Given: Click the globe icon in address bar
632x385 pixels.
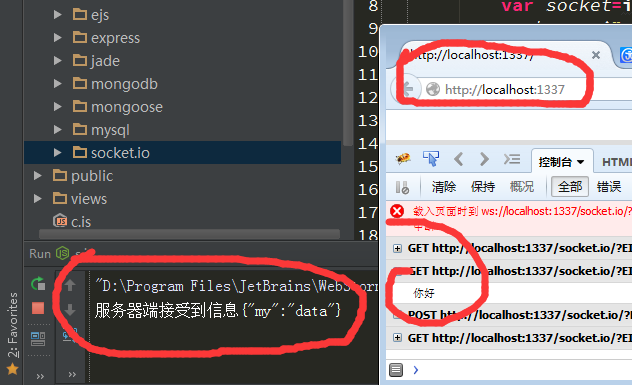Looking at the screenshot, I should pyautogui.click(x=433, y=89).
